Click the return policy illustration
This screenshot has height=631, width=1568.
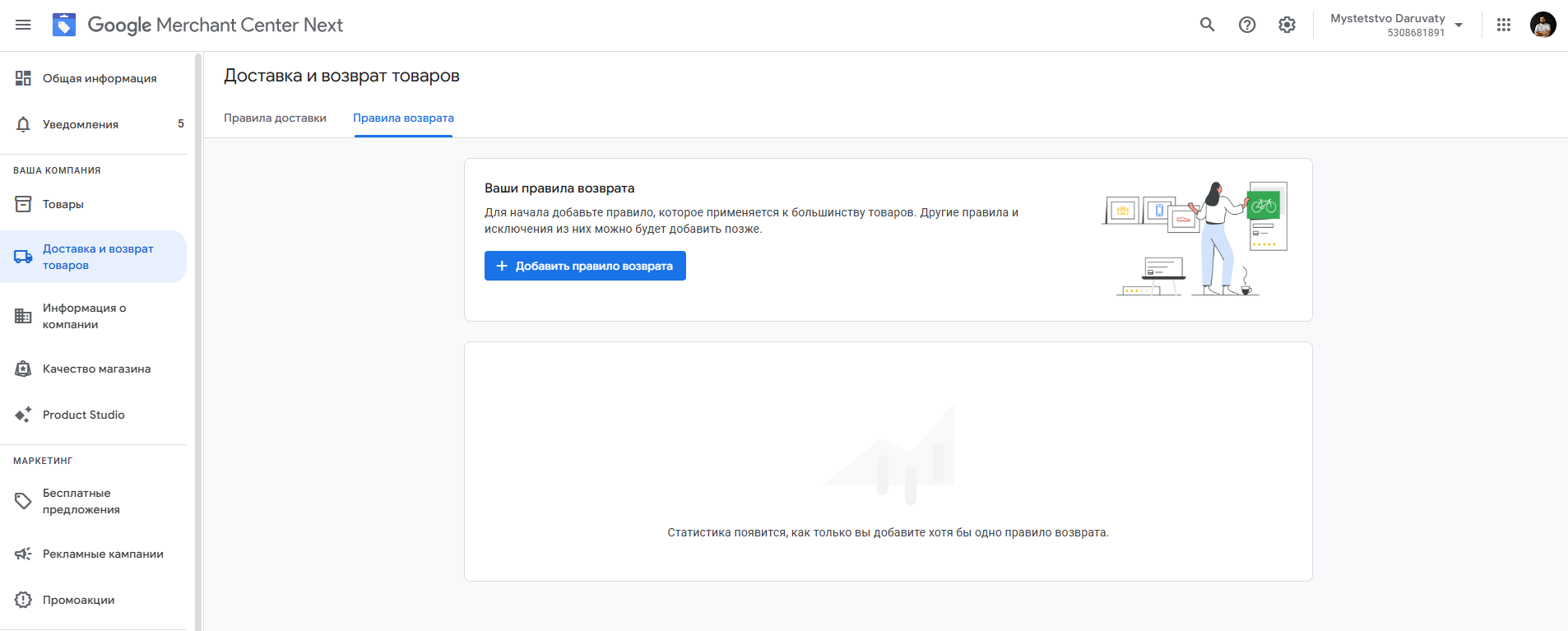[1195, 239]
